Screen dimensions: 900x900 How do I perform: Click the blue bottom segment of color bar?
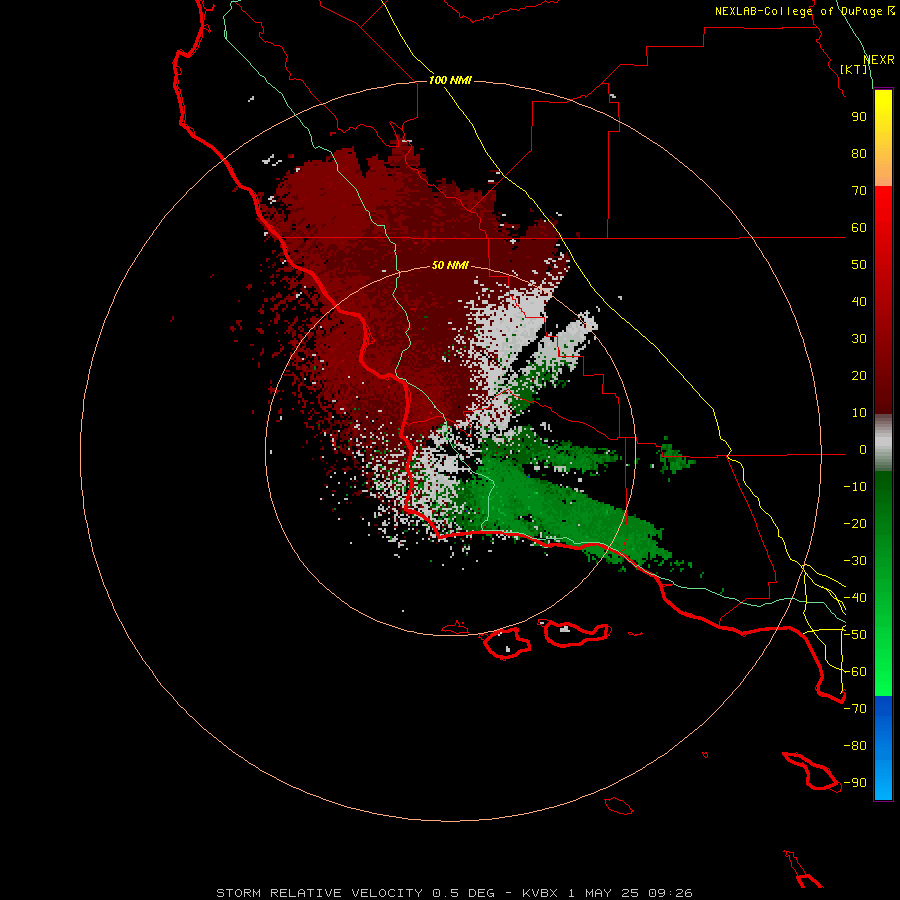883,747
